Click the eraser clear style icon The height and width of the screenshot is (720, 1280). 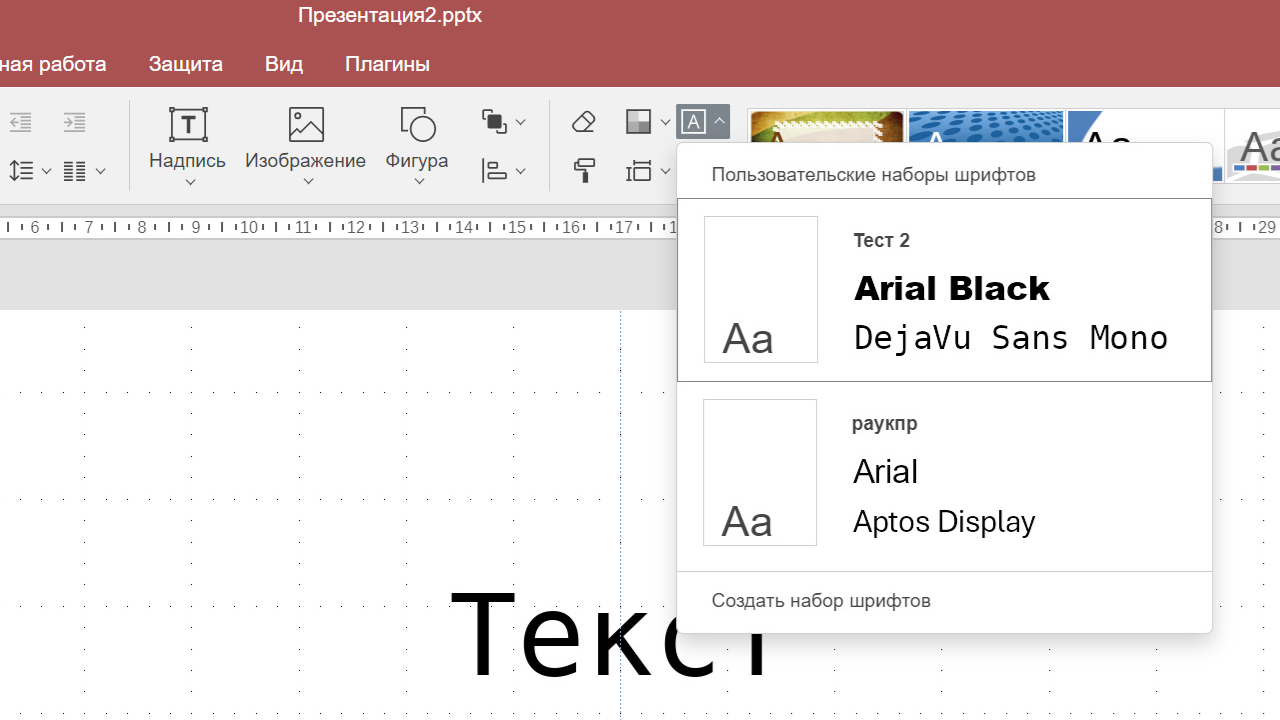coord(584,122)
